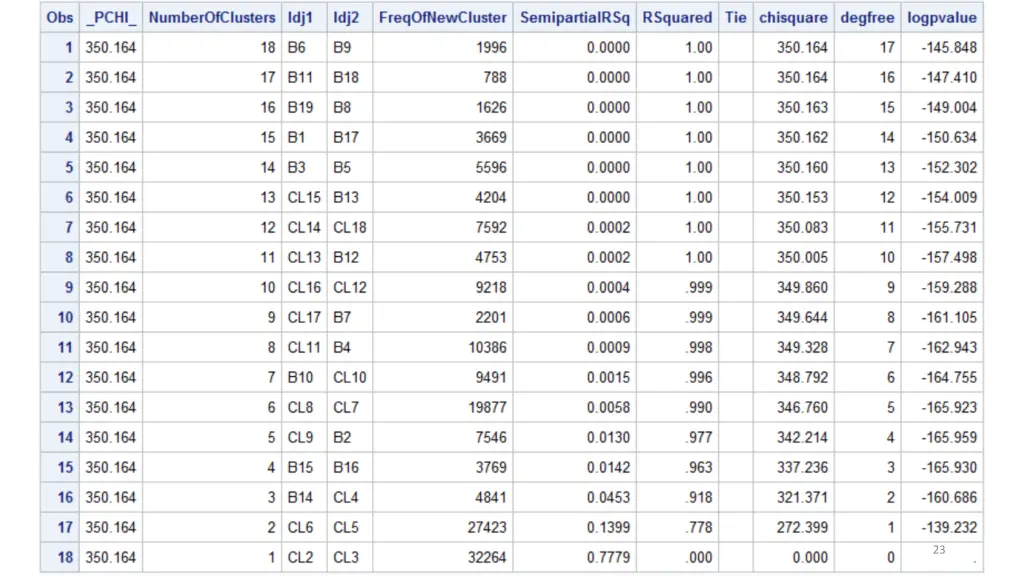1024x576 pixels.
Task: Select frequency value 7546
Action: 491,438
